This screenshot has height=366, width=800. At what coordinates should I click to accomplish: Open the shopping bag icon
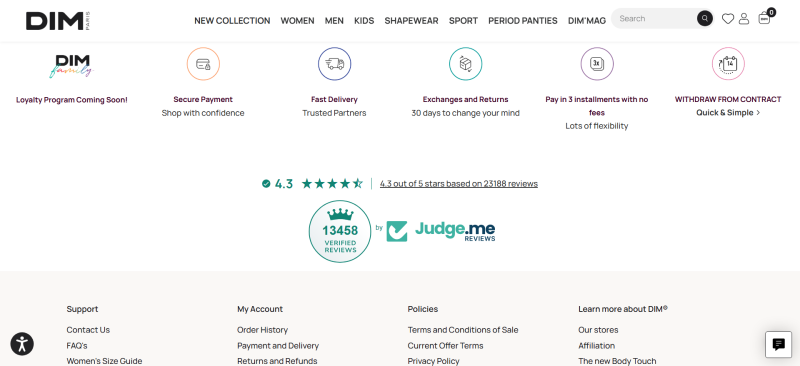[764, 18]
